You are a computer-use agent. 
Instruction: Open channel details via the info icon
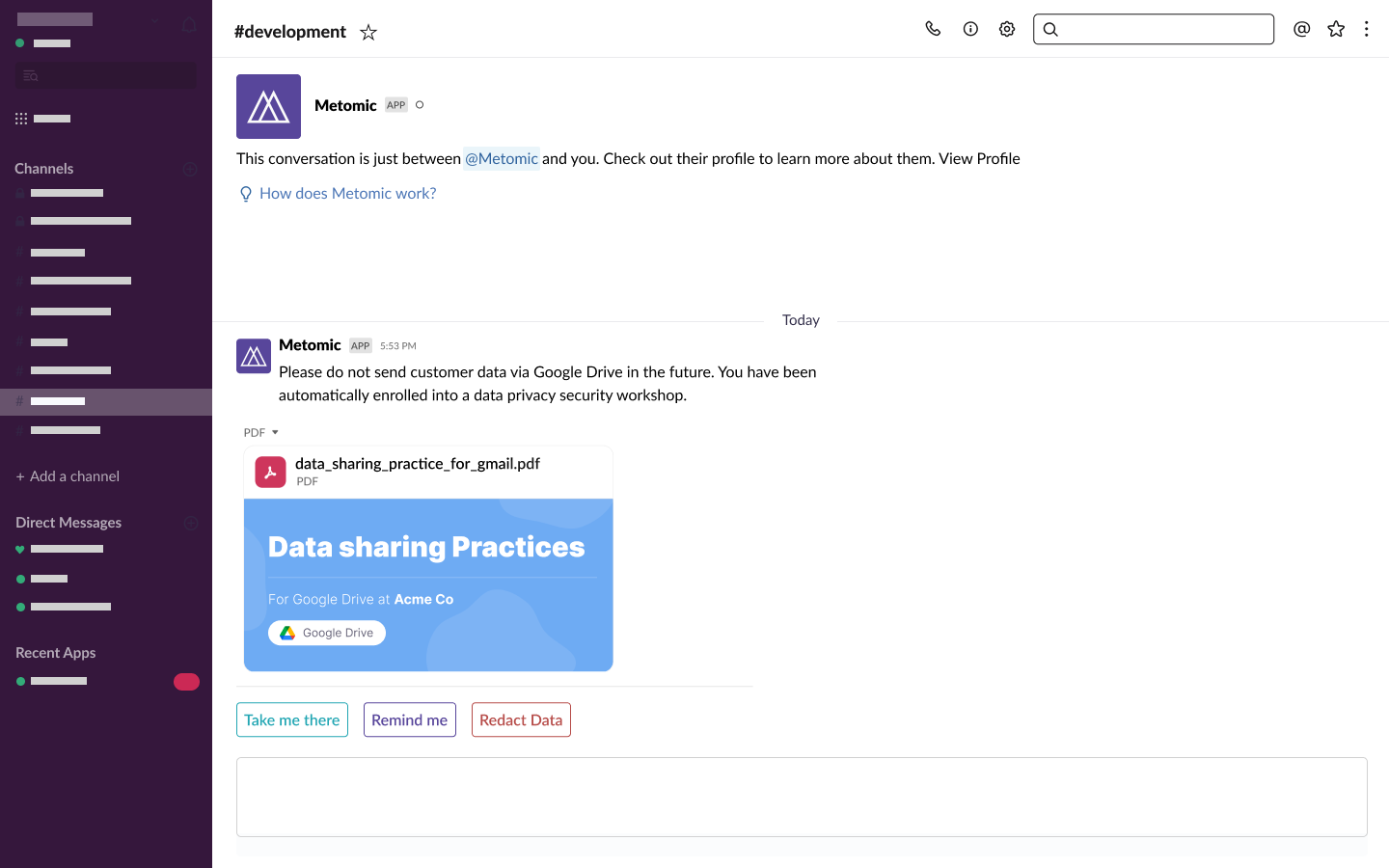pyautogui.click(x=970, y=29)
